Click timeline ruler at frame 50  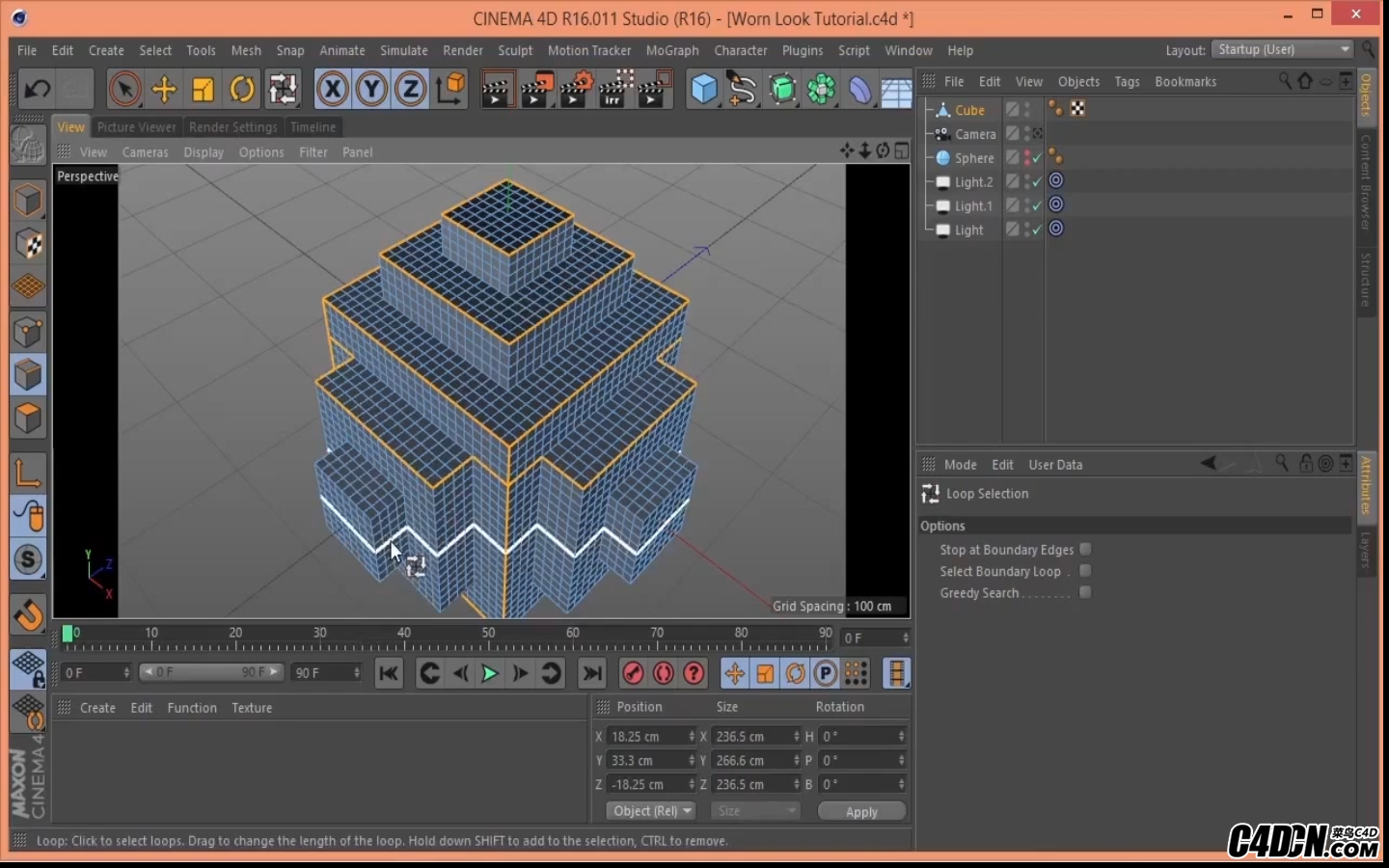click(488, 636)
